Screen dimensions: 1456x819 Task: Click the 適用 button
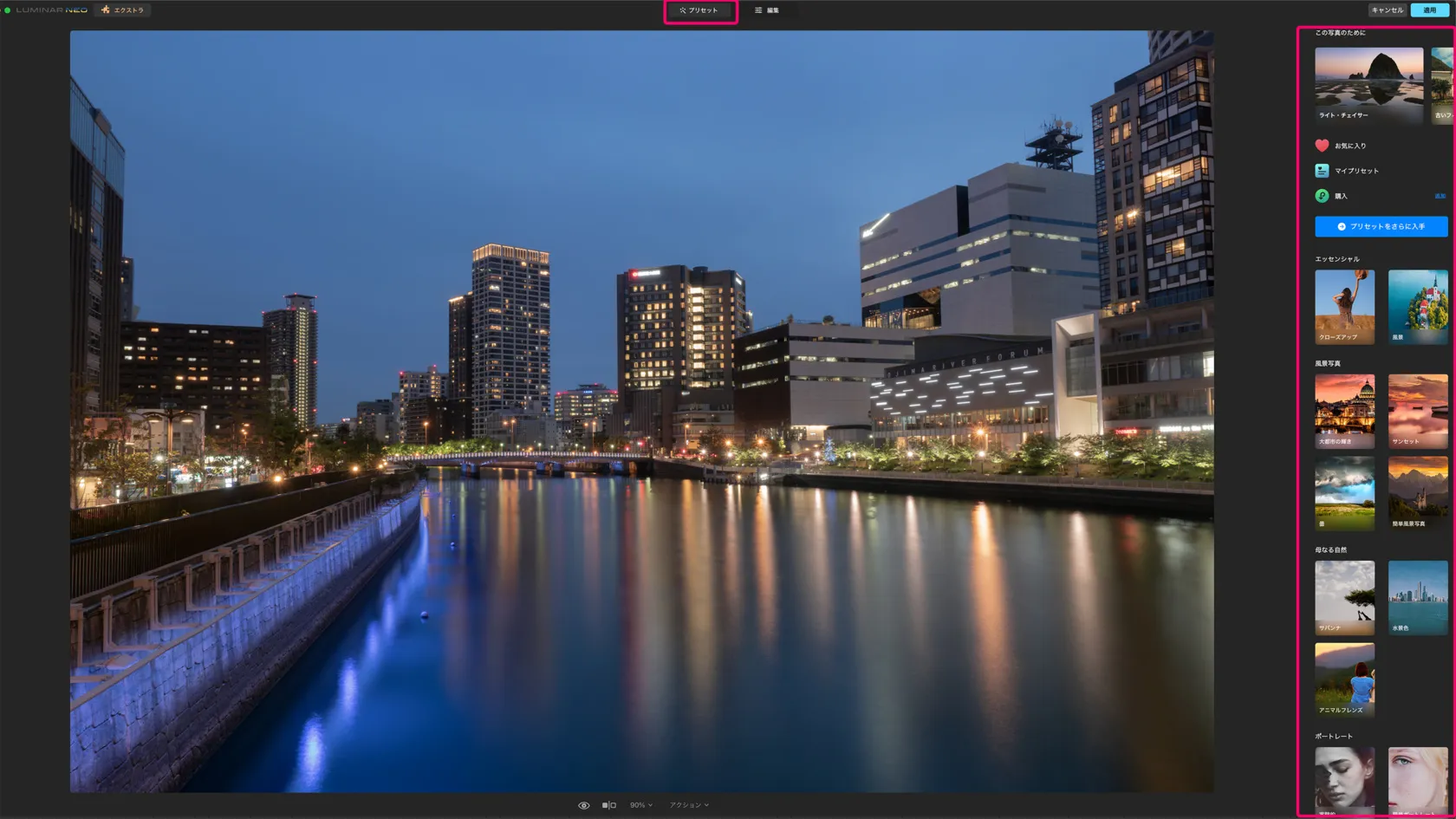pos(1429,10)
